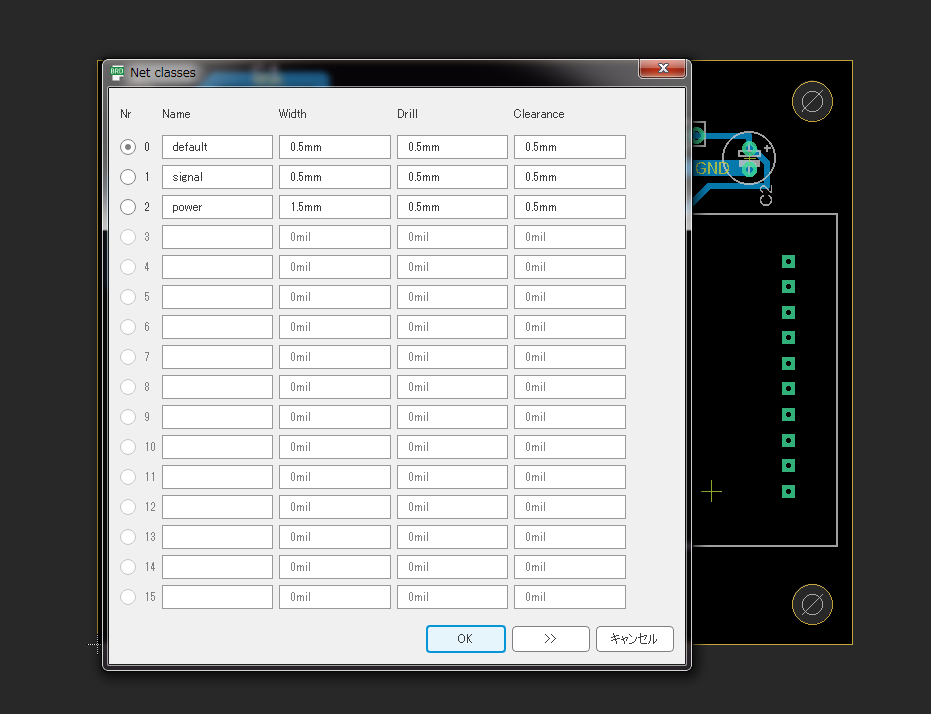Click the Name column header

(176, 114)
